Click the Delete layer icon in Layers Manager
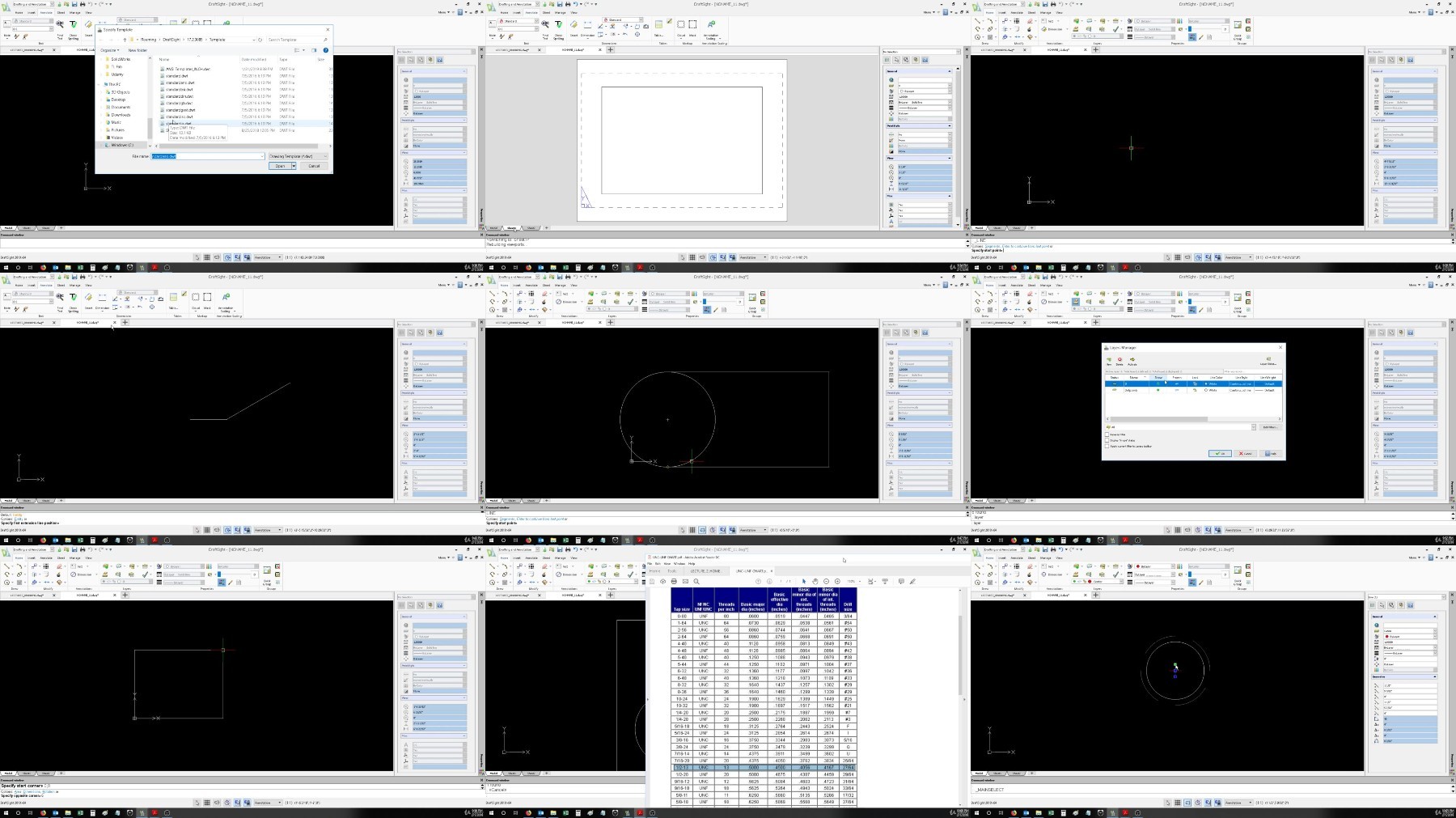 pos(1120,362)
